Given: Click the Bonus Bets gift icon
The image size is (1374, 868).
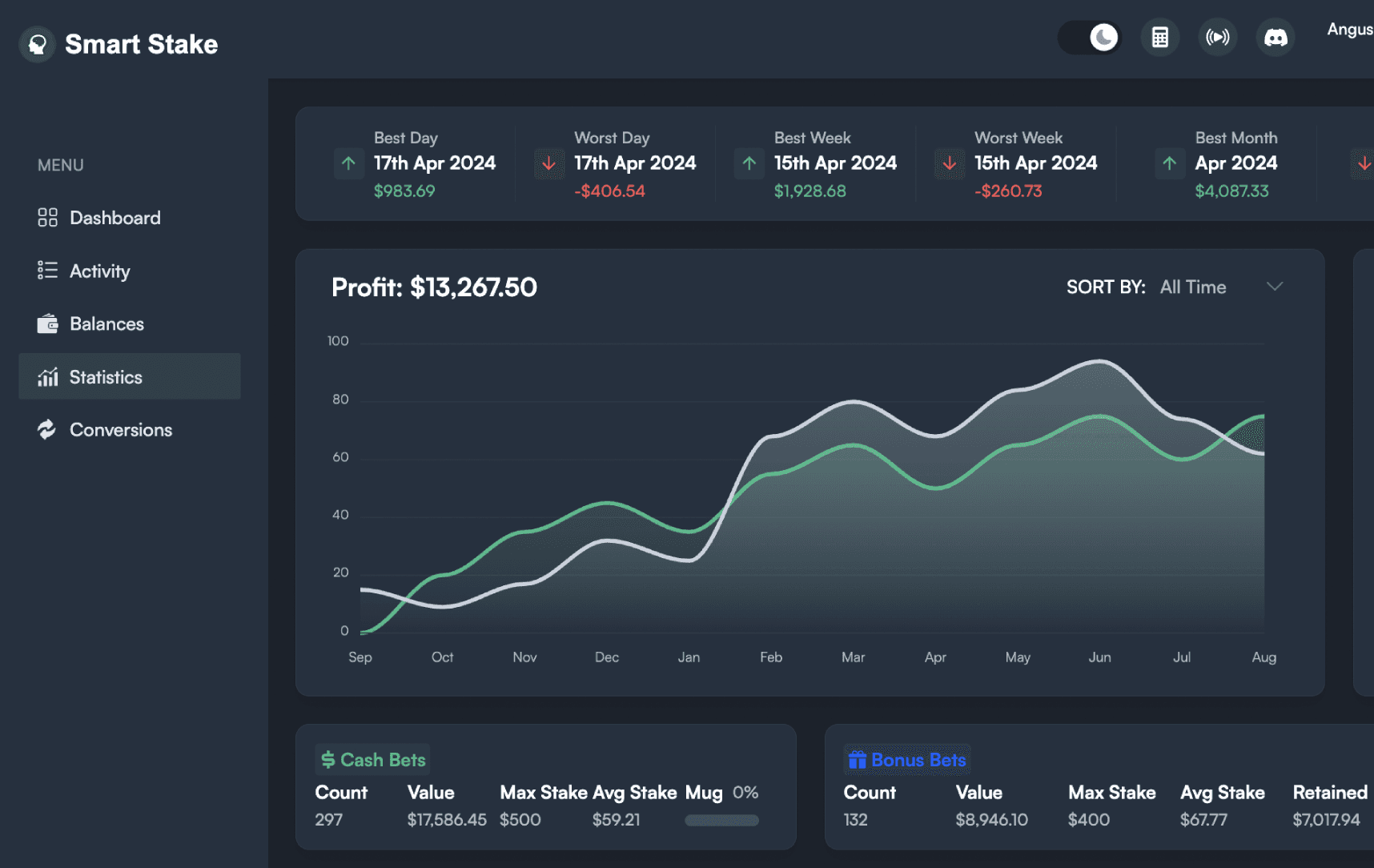Looking at the screenshot, I should pos(858,760).
